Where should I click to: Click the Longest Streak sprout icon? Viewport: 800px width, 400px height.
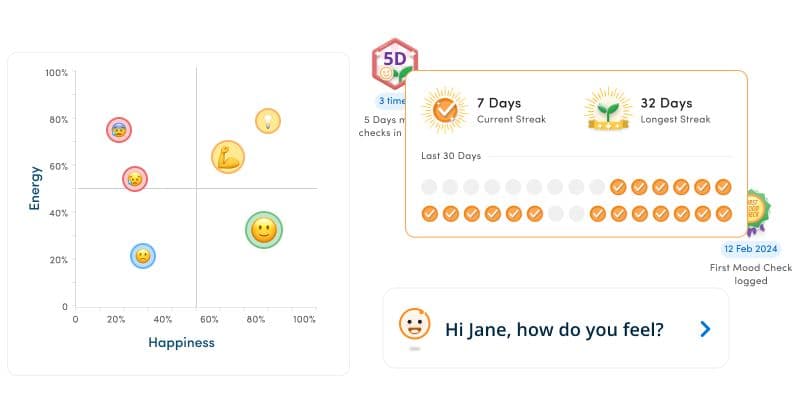pyautogui.click(x=608, y=110)
